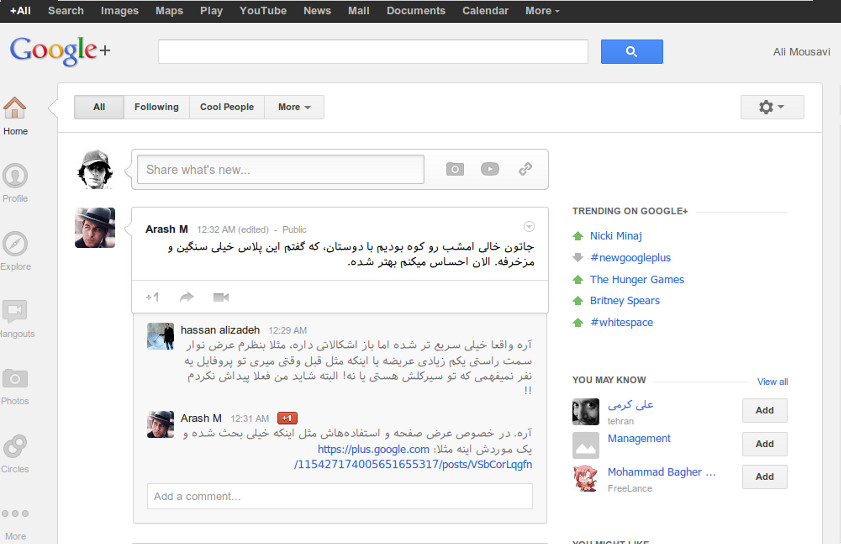Open Images in the top bar
This screenshot has height=544, width=841.
click(x=120, y=11)
